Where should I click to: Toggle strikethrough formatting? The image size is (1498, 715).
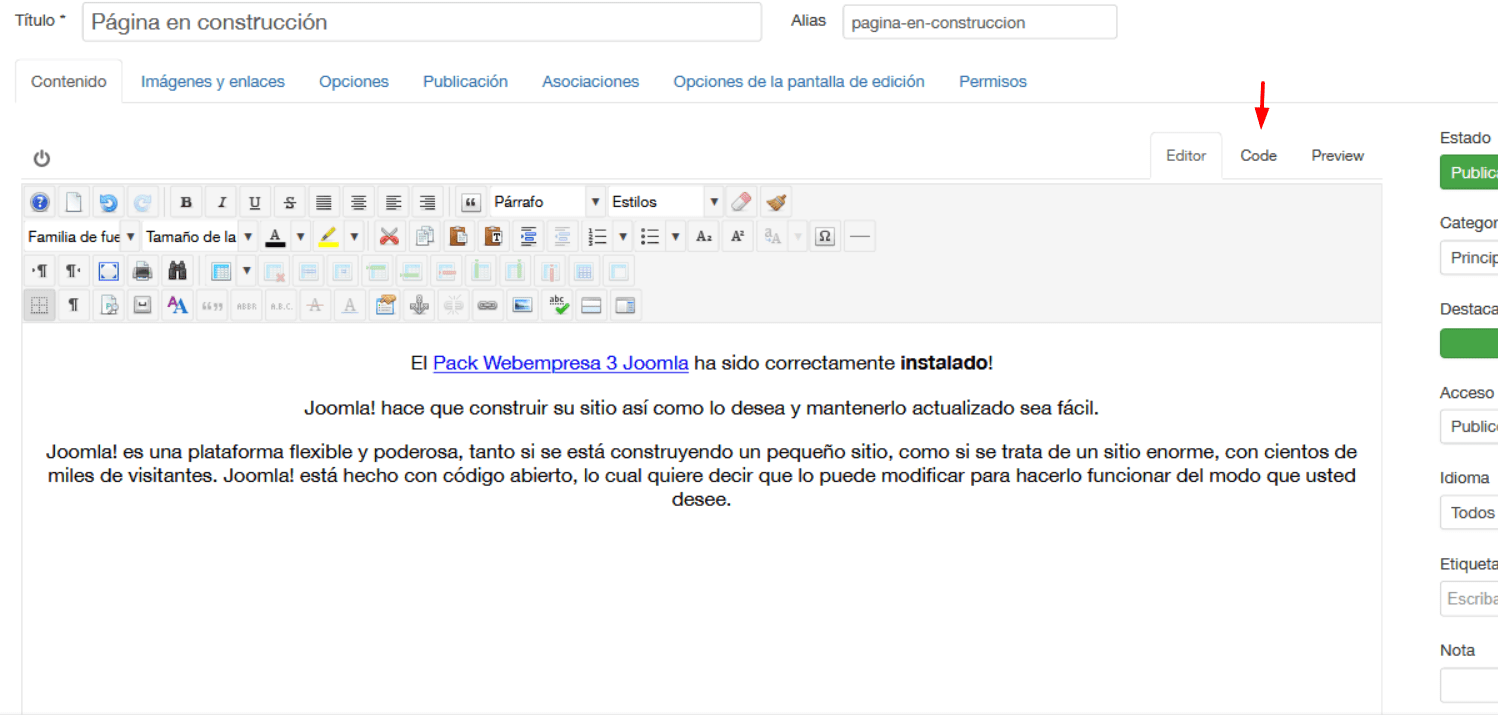tap(290, 202)
